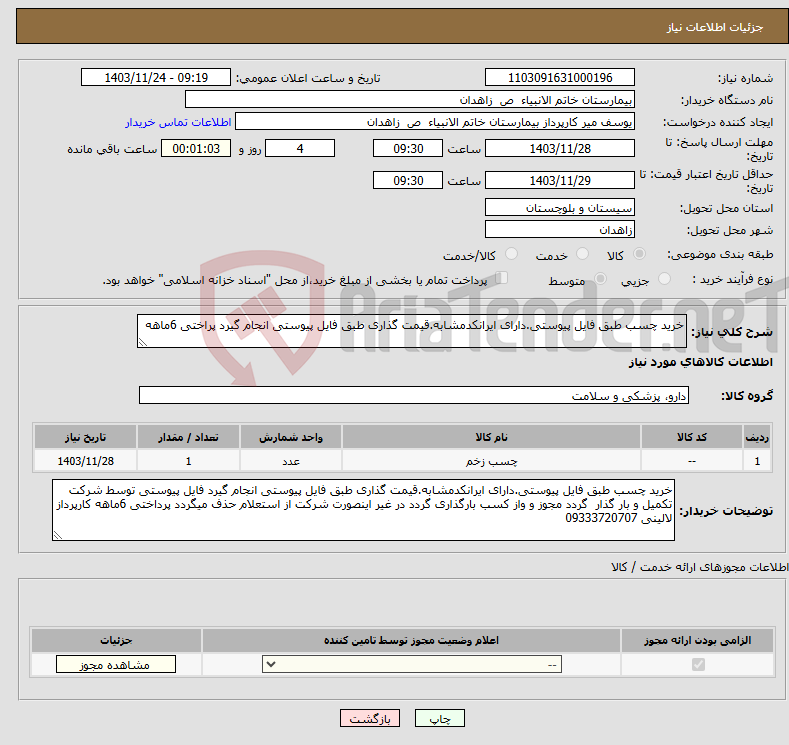Select the کالا radio button
Image resolution: width=789 pixels, height=745 pixels.
640,255
